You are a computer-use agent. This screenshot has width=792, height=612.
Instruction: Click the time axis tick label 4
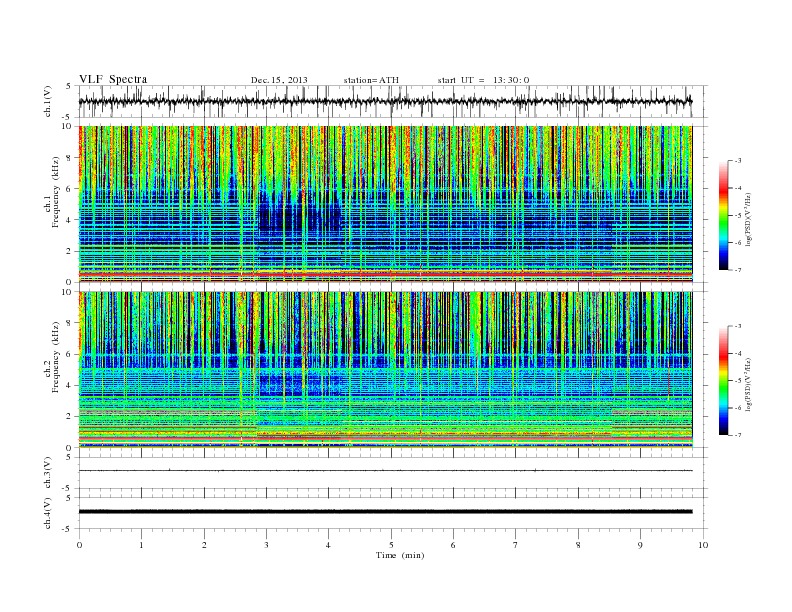tap(329, 545)
